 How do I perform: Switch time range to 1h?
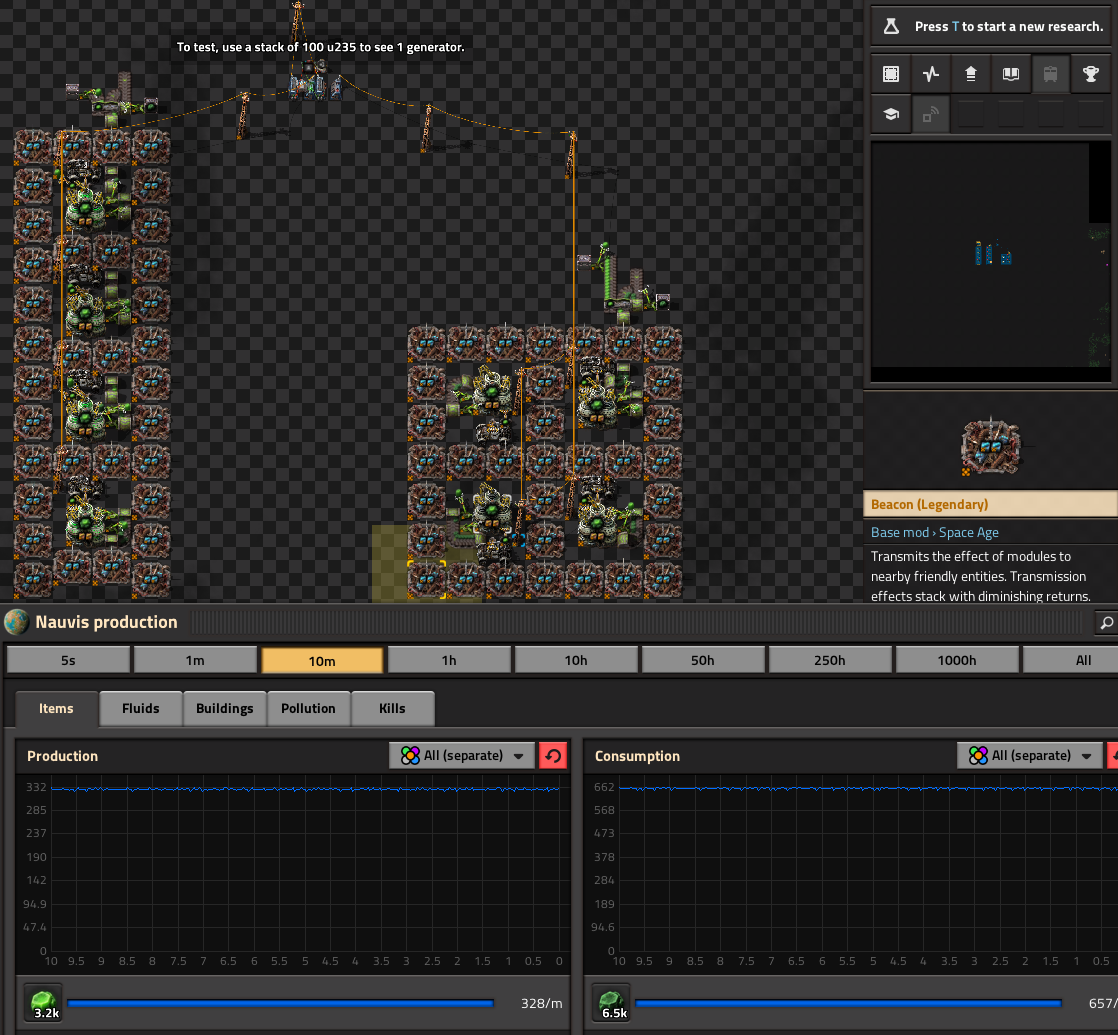pyautogui.click(x=449, y=660)
